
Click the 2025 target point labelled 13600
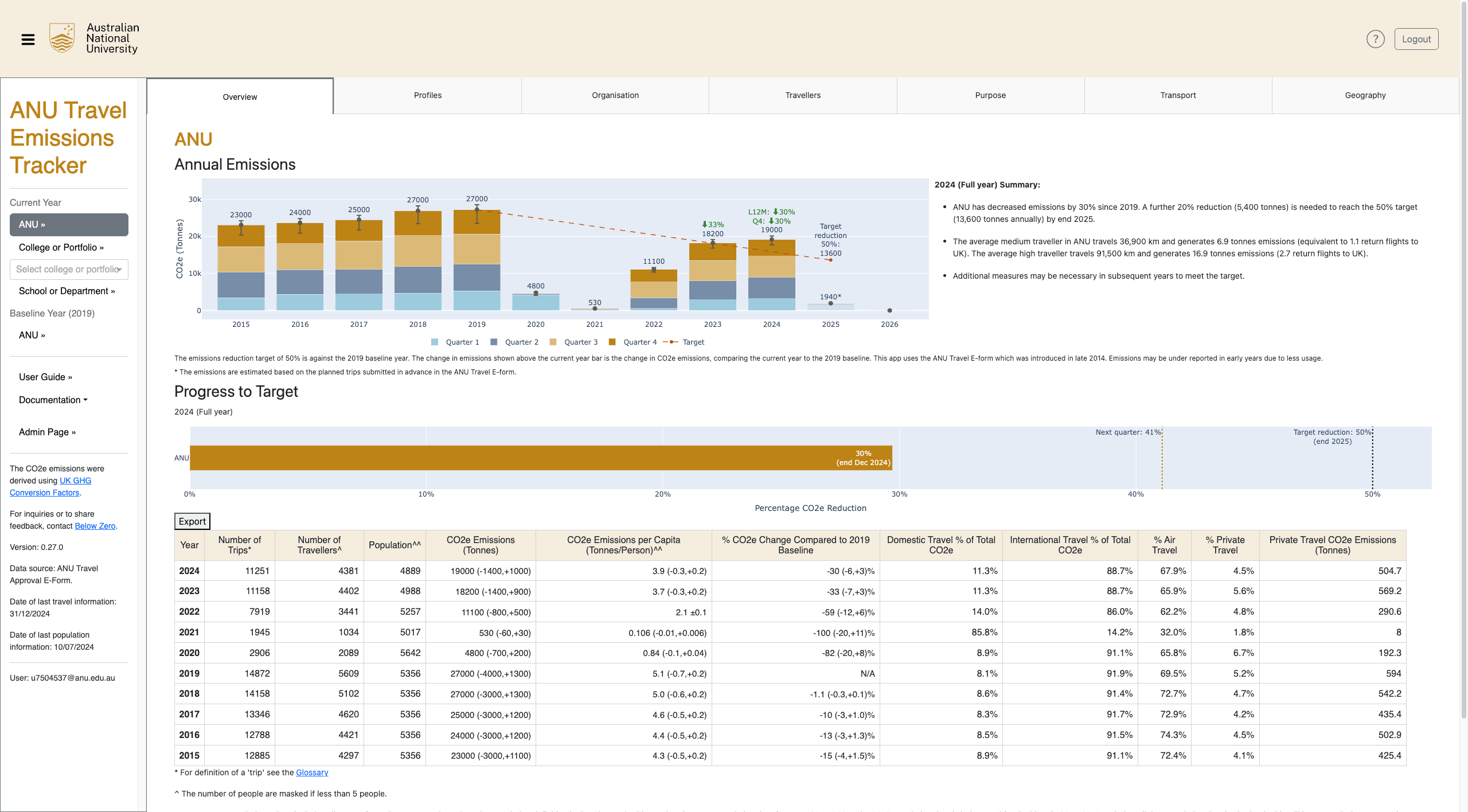(830, 260)
